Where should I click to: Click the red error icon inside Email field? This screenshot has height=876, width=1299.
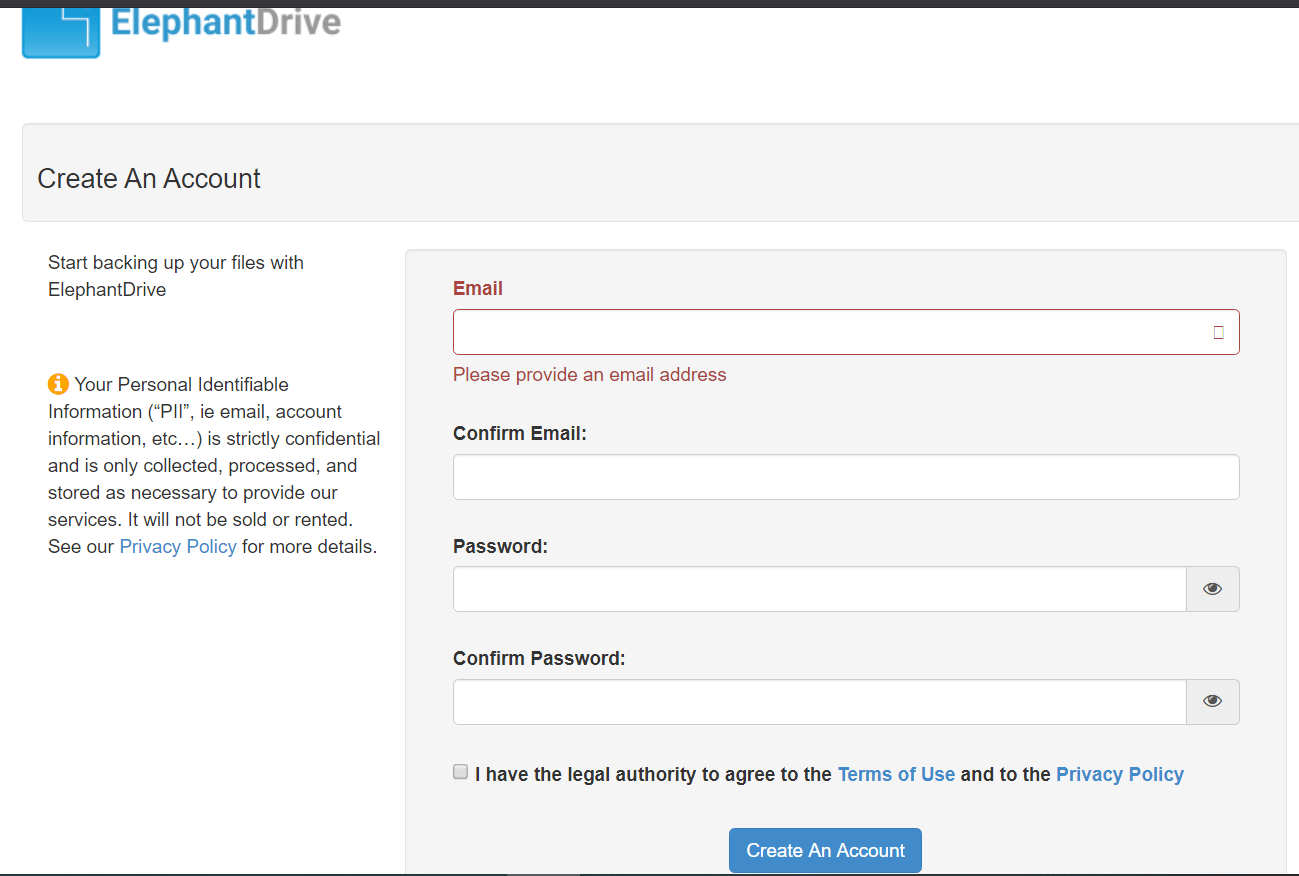click(1218, 332)
